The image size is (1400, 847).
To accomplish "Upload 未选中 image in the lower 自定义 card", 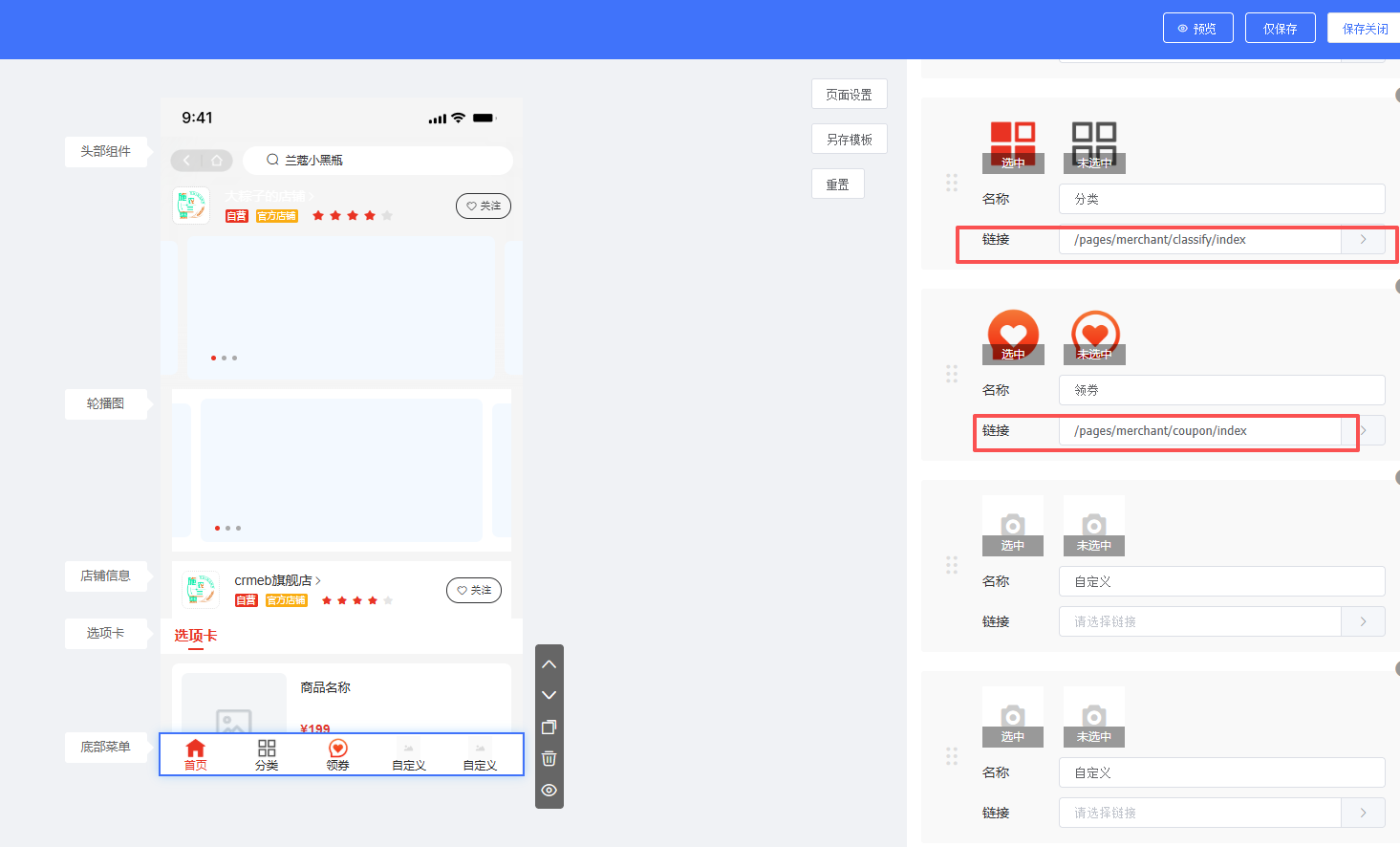I will coord(1094,717).
